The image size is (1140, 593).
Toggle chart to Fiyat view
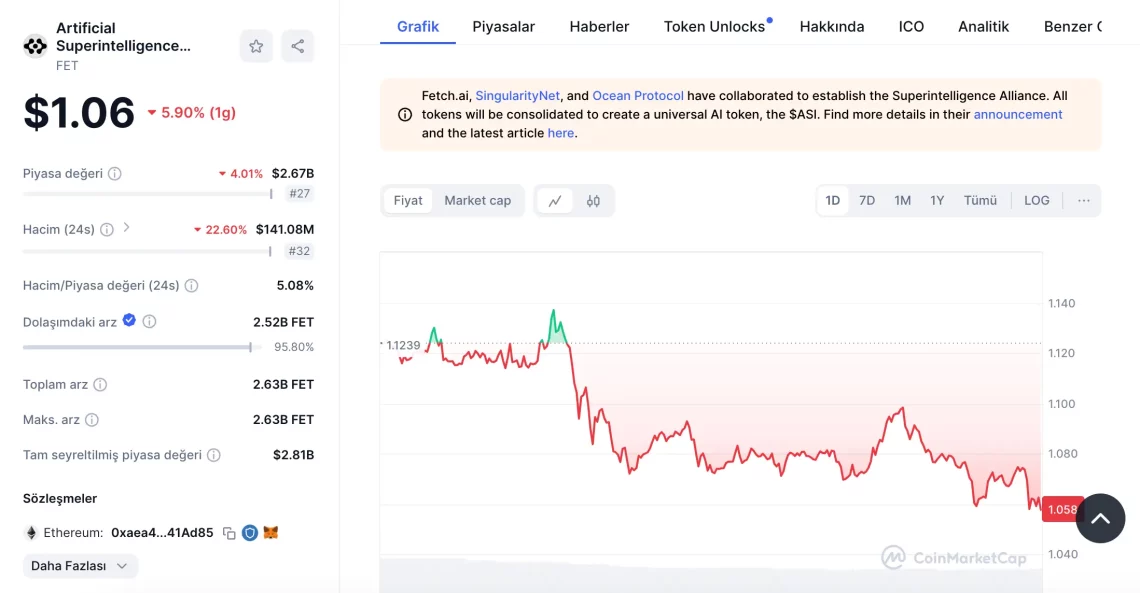pos(408,201)
